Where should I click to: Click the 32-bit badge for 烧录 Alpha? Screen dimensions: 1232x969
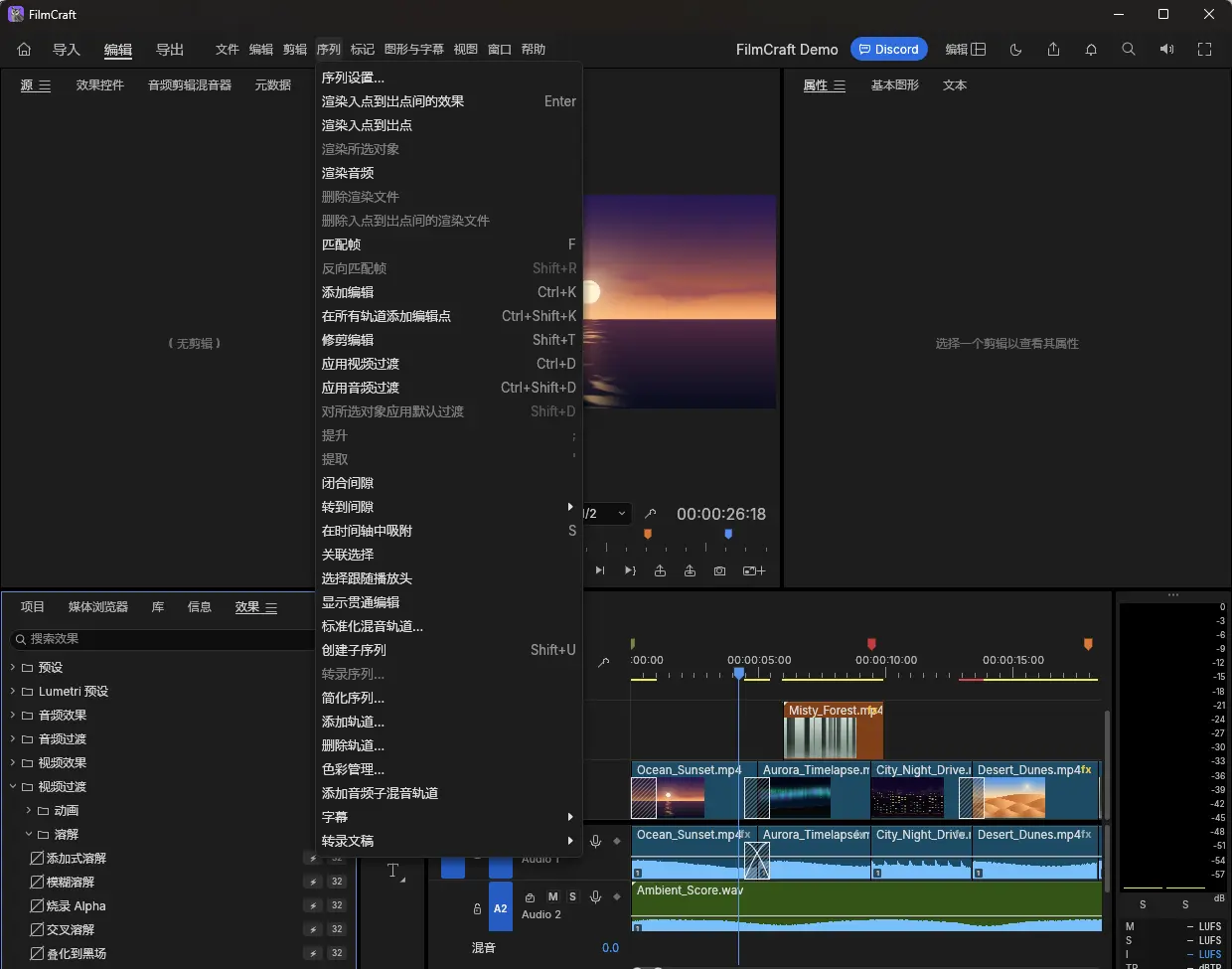click(x=337, y=905)
